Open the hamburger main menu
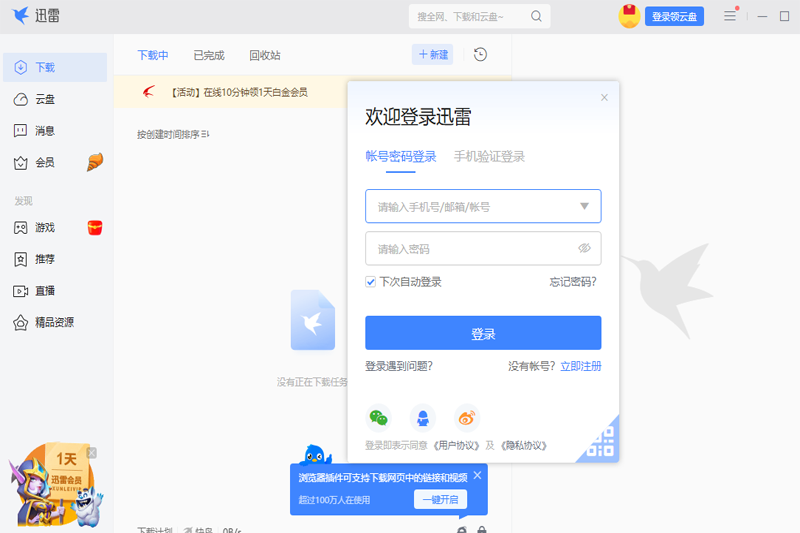This screenshot has height=533, width=800. (730, 16)
